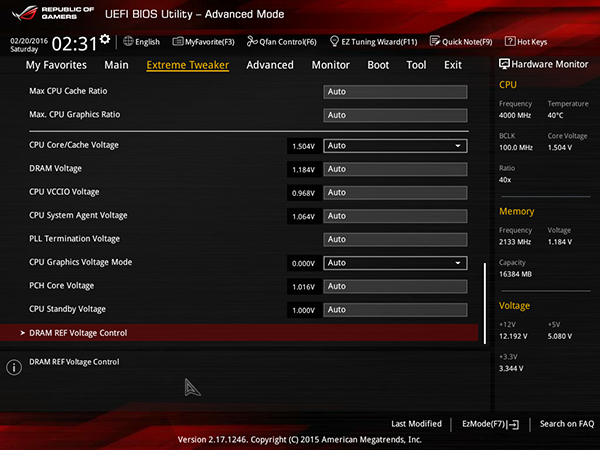Open Quick Note pencil icon
600x450 pixels.
click(434, 41)
